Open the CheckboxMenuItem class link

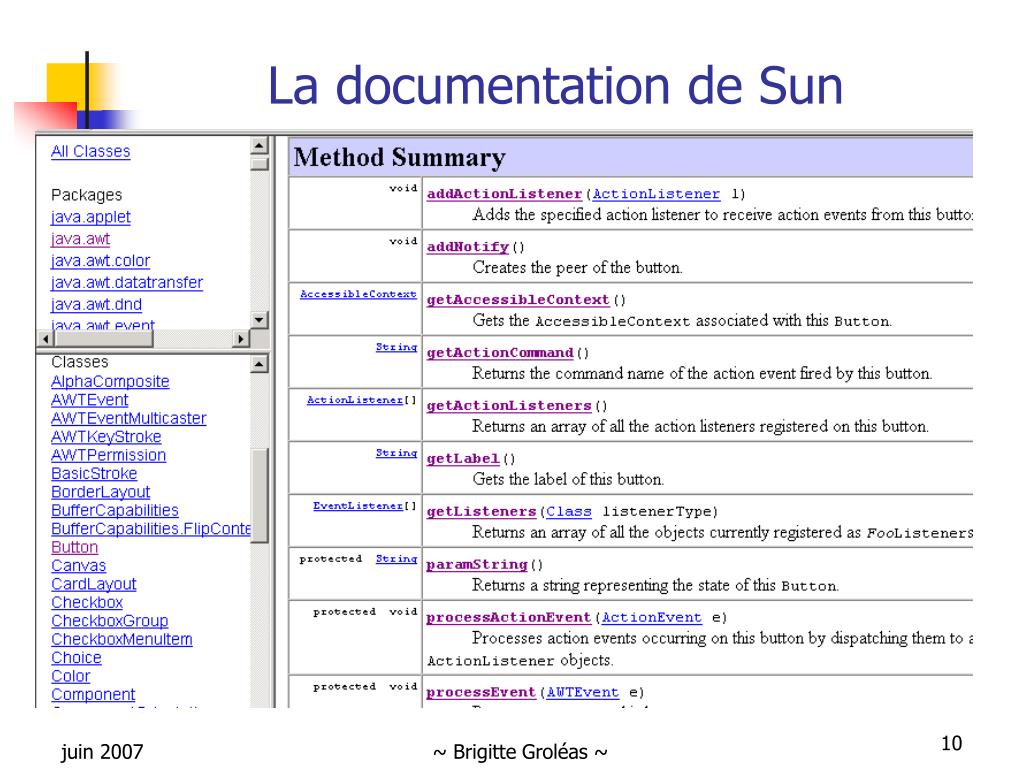tap(122, 639)
